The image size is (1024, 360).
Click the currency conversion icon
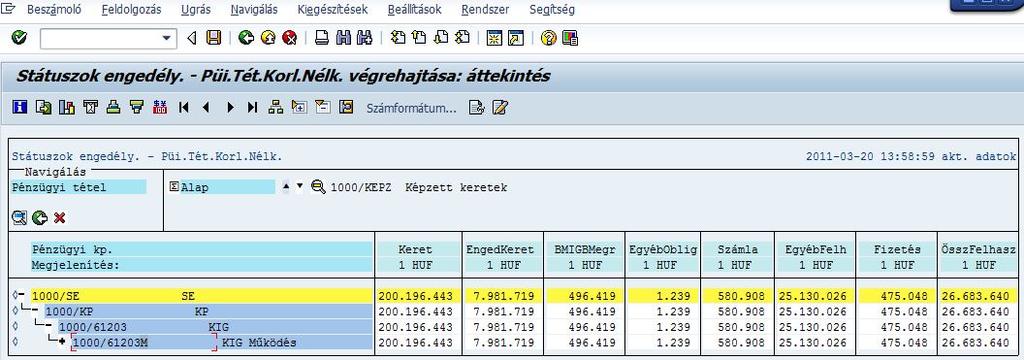point(159,107)
